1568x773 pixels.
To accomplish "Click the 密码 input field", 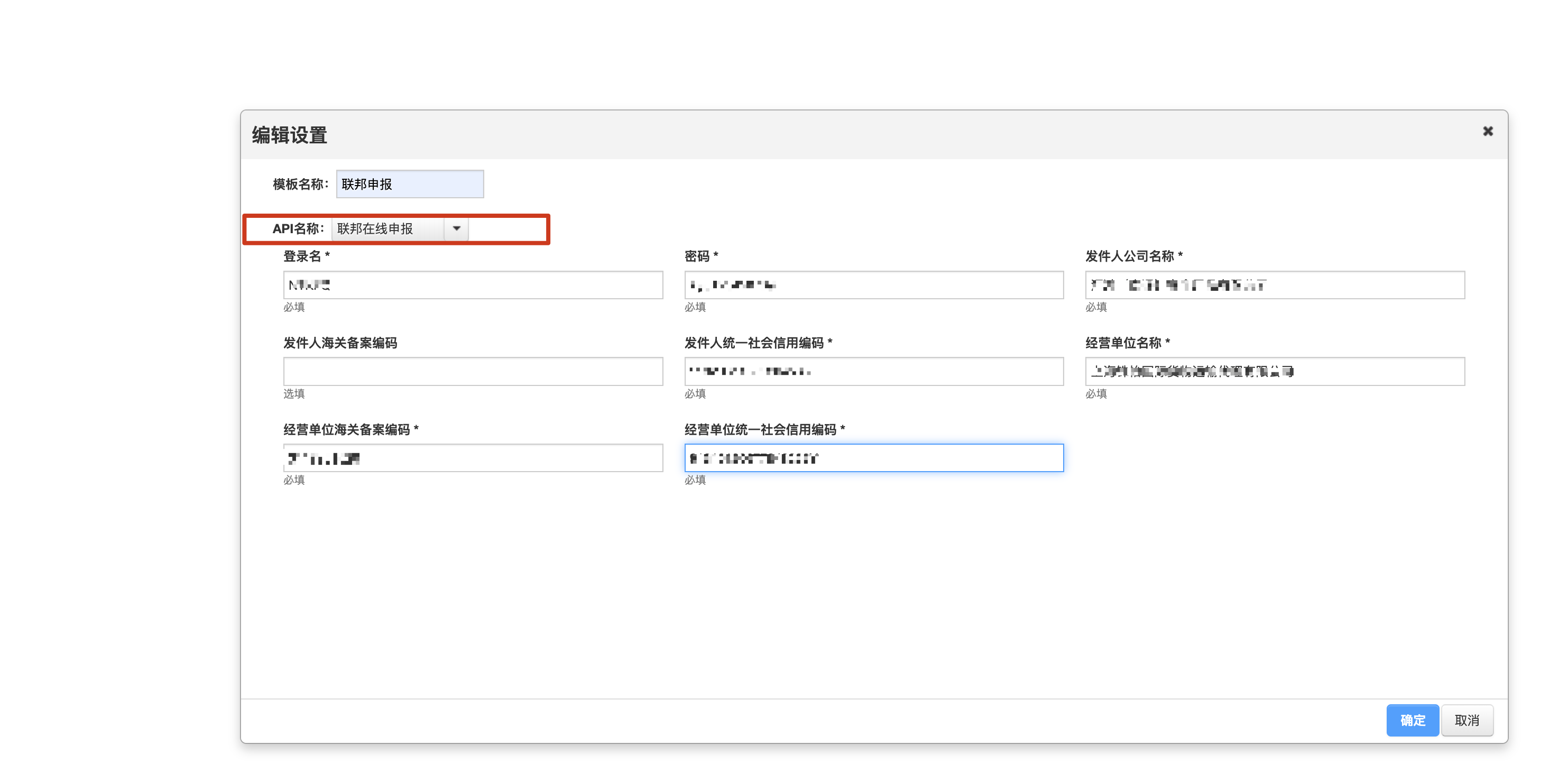I will (873, 285).
